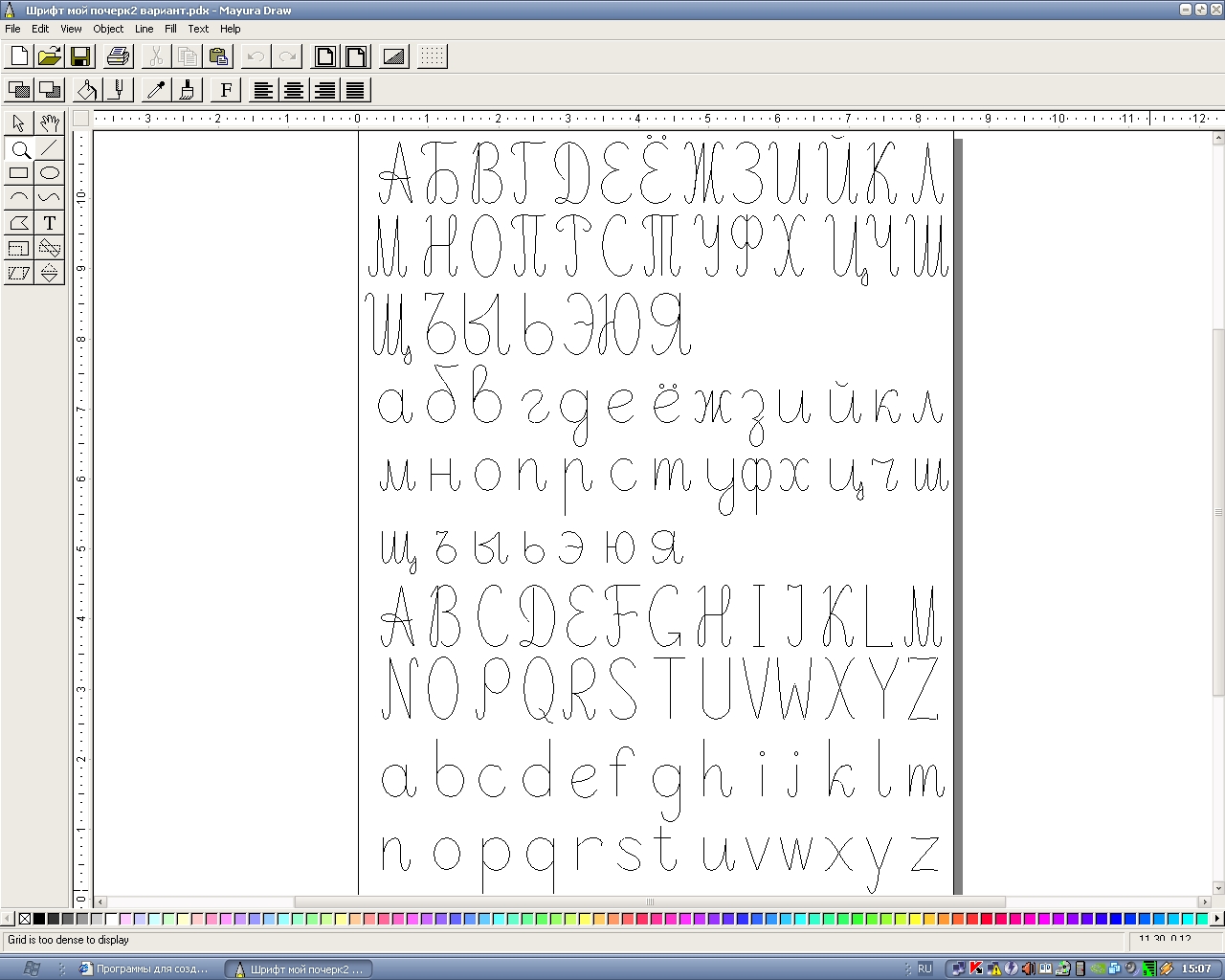Select the dashed-rectangle scale tool
Viewport: 1225px width, 980px height.
pos(19,248)
